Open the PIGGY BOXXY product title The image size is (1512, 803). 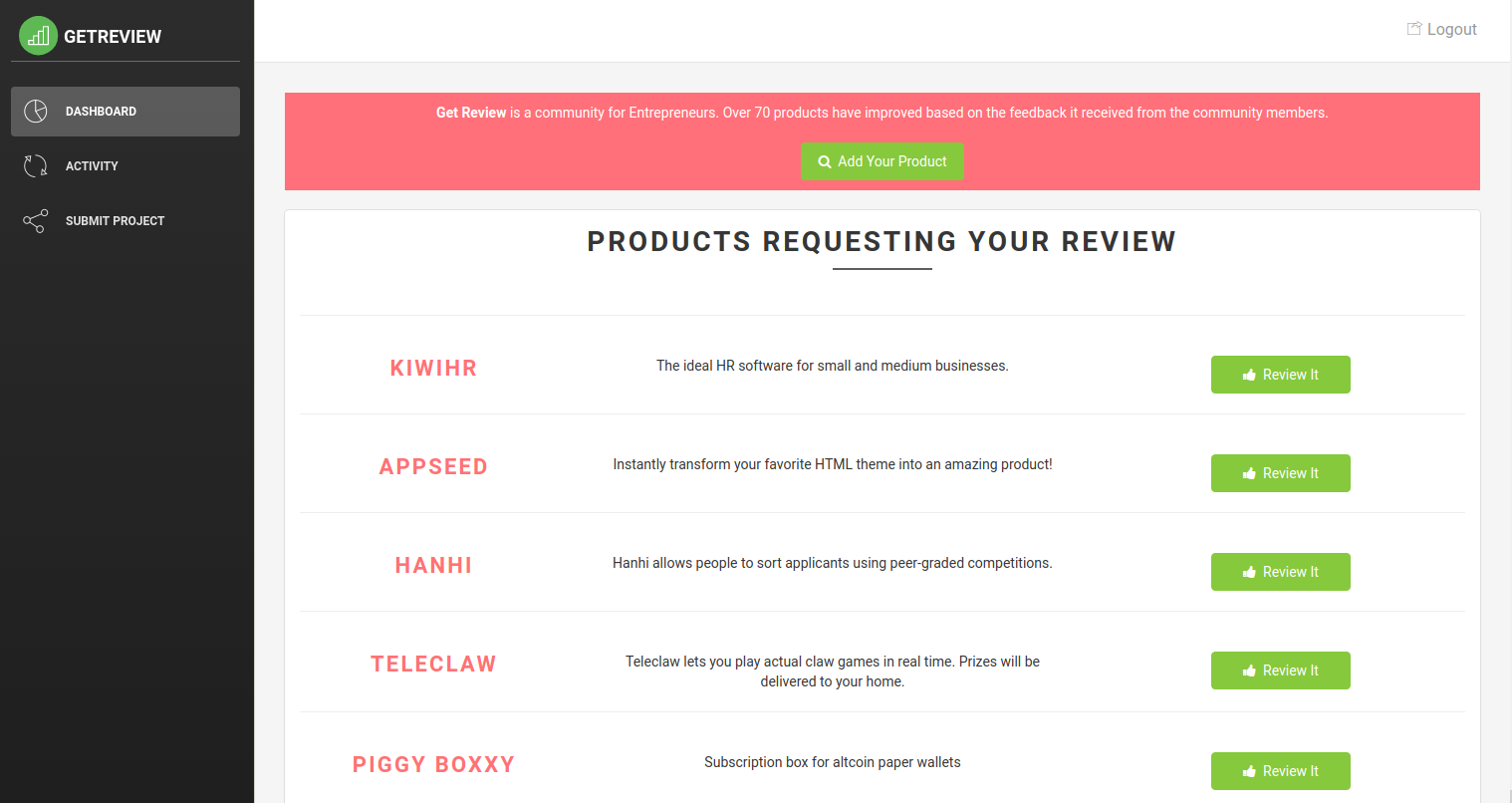click(x=433, y=764)
